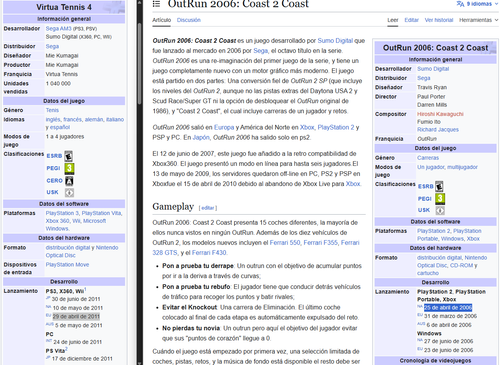Image resolution: width=500 pixels, height=365 pixels.
Task: Open the ESRB text link in OutRun infobox
Action: coord(426,187)
